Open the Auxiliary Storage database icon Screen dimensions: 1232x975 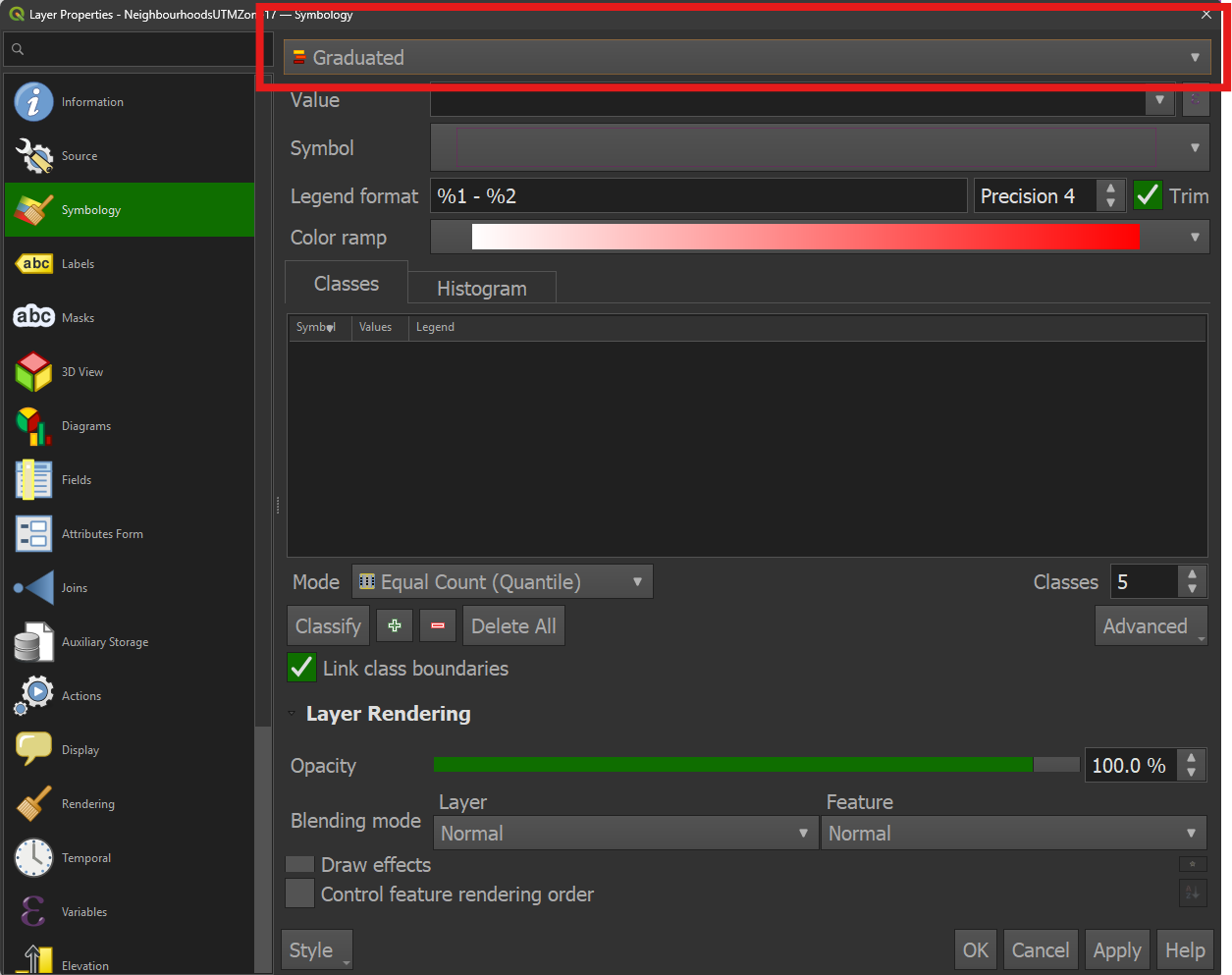(x=33, y=642)
